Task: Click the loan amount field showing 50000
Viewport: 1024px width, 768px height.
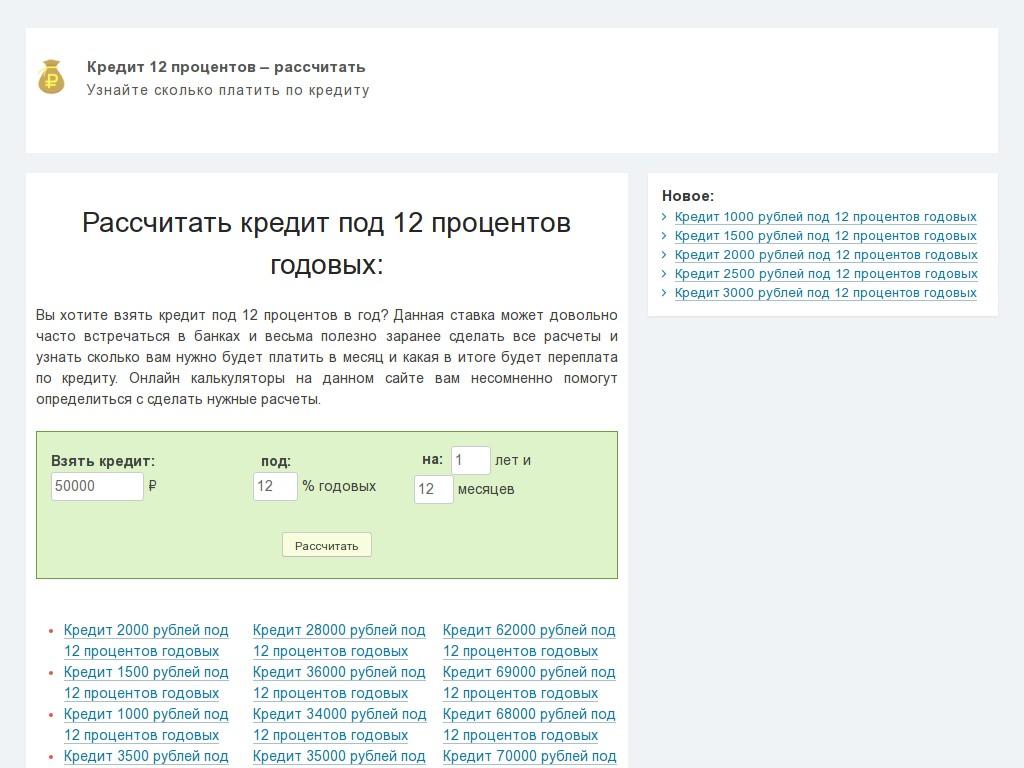Action: (x=97, y=487)
